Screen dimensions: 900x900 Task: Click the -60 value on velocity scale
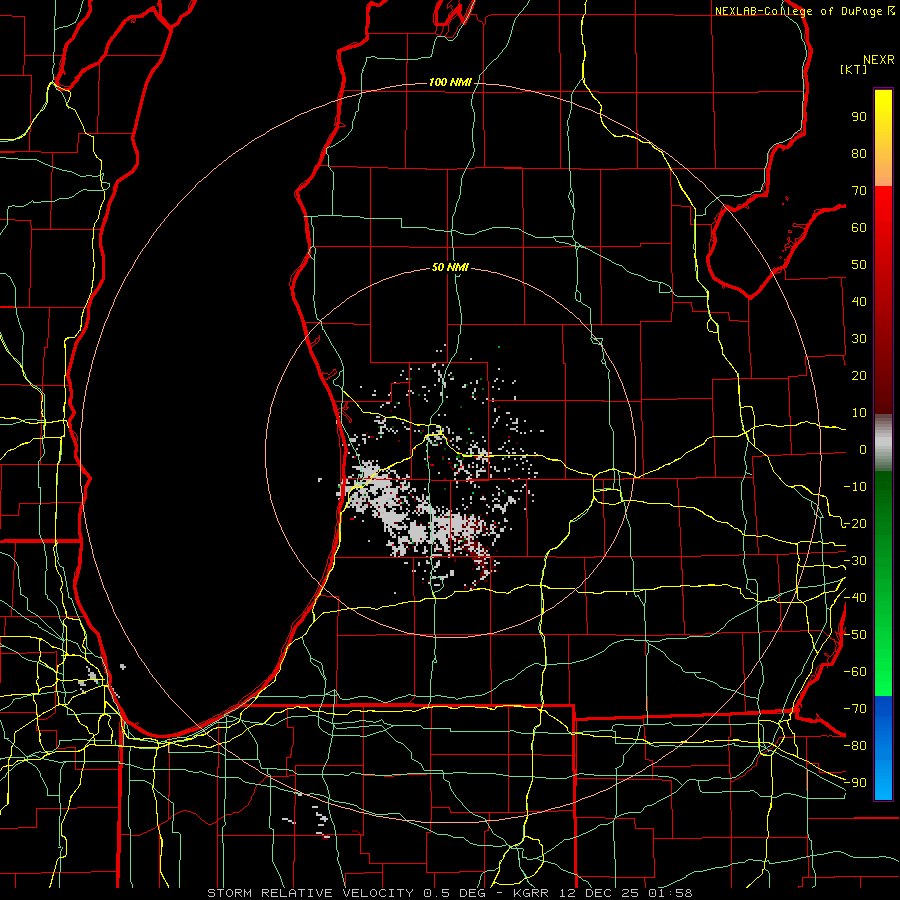[x=855, y=672]
